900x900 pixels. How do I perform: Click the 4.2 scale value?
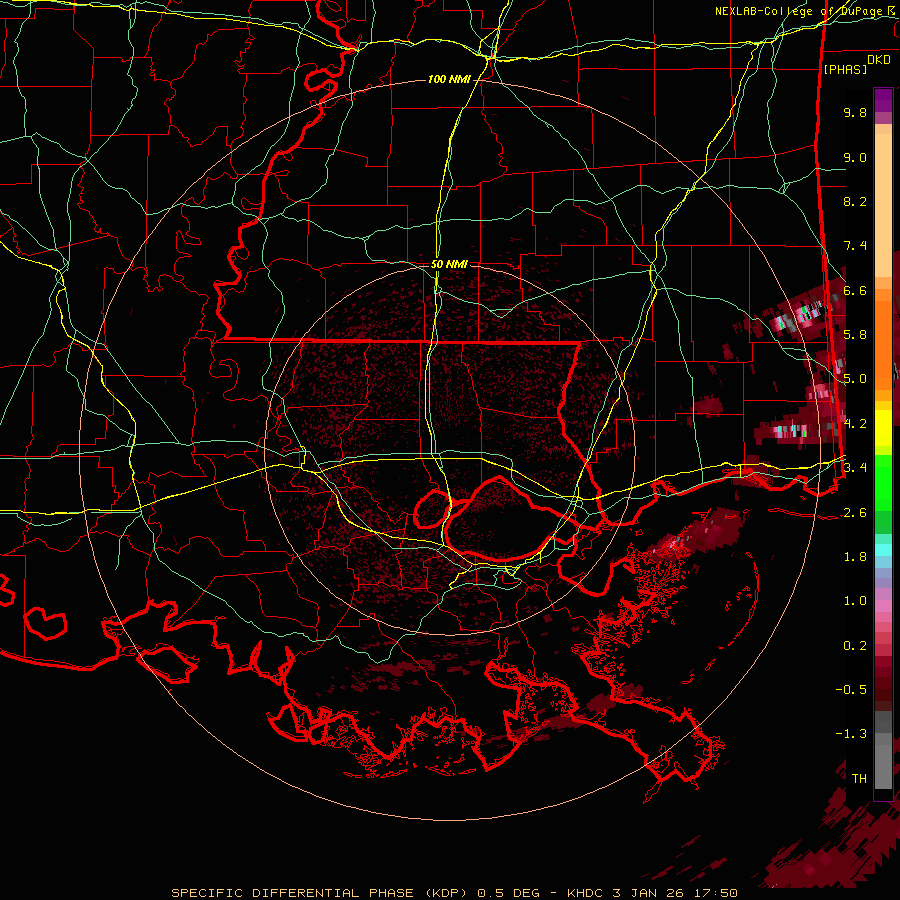point(855,424)
